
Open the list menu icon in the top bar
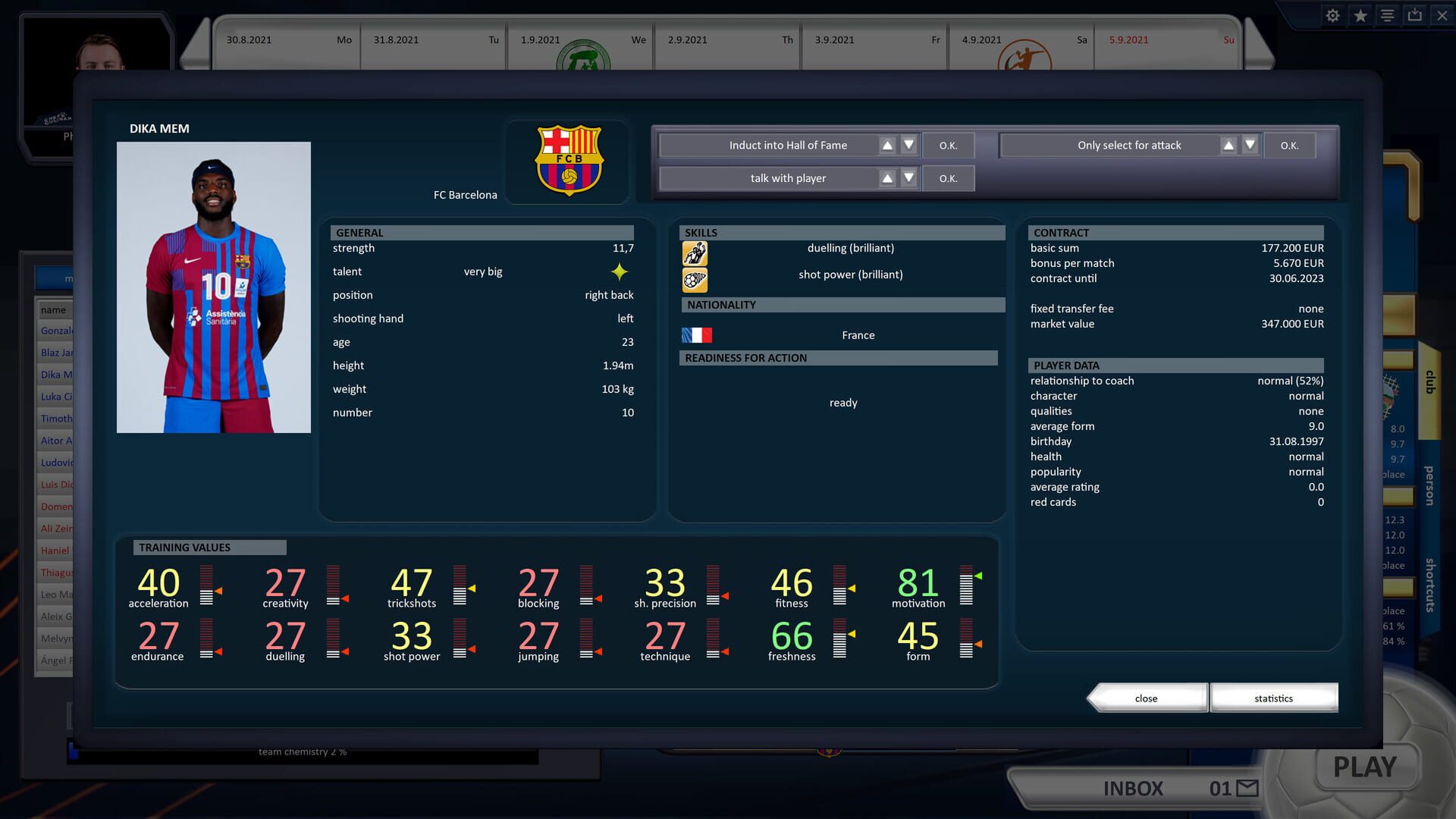1387,15
